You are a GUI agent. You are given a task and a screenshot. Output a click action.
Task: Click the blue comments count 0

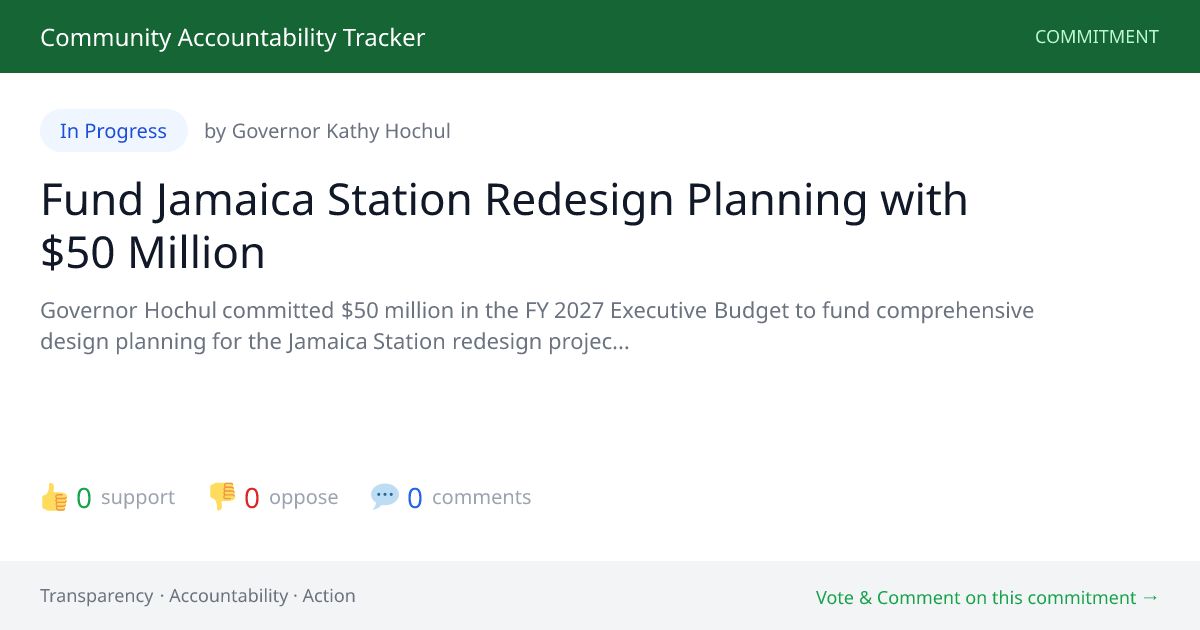[415, 498]
